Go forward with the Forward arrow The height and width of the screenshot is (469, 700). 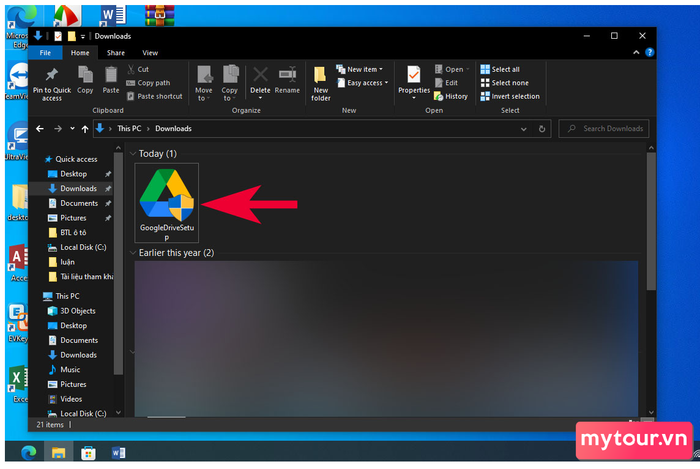point(58,129)
